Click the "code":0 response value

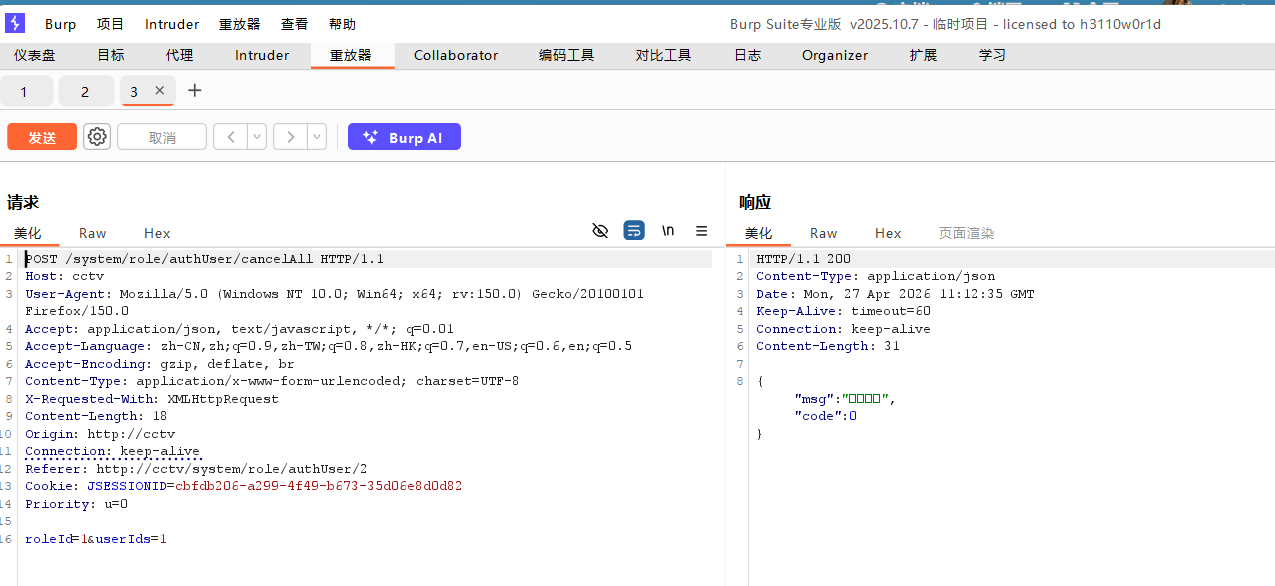tap(826, 416)
